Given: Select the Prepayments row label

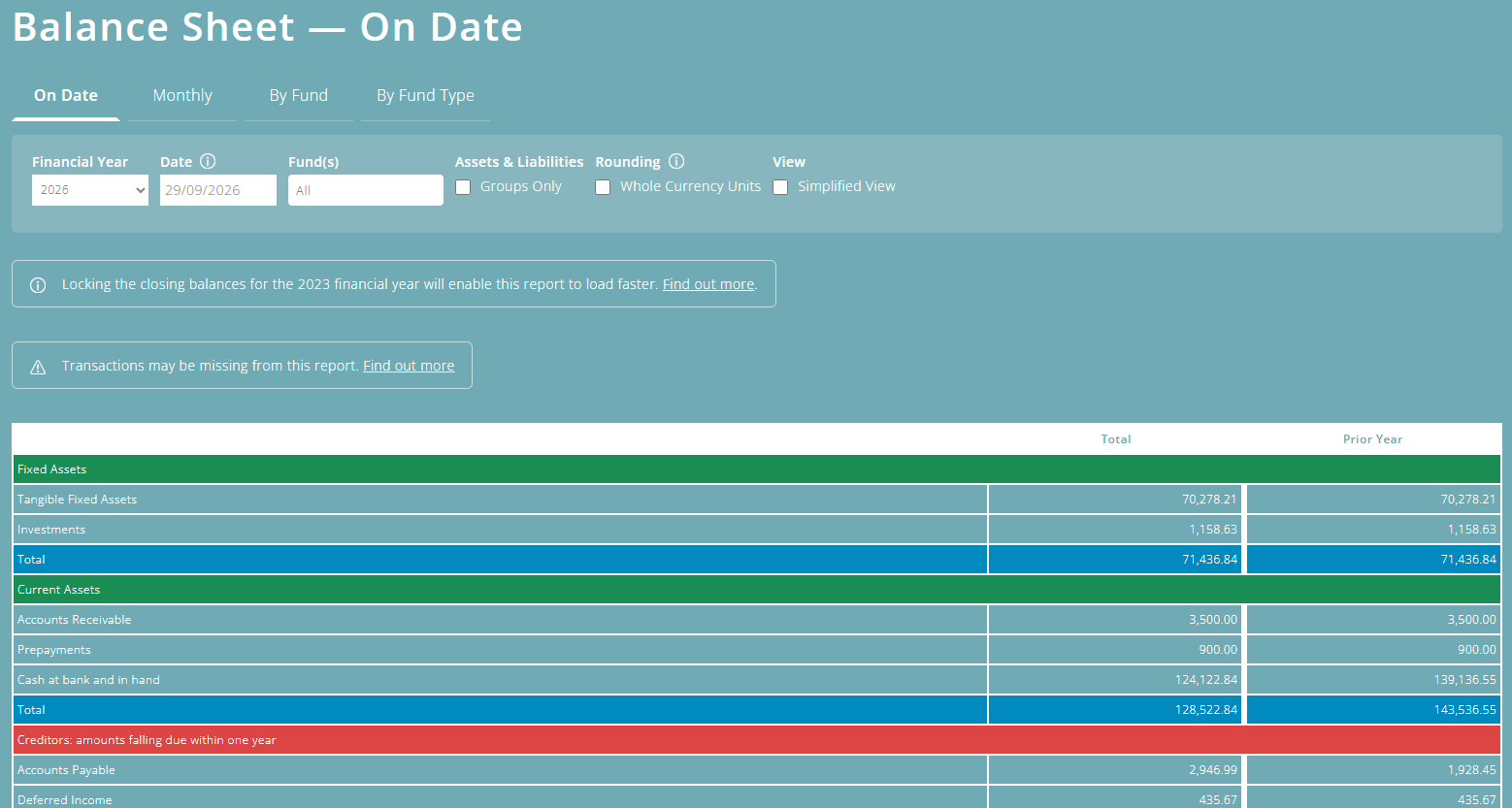Looking at the screenshot, I should 54,650.
